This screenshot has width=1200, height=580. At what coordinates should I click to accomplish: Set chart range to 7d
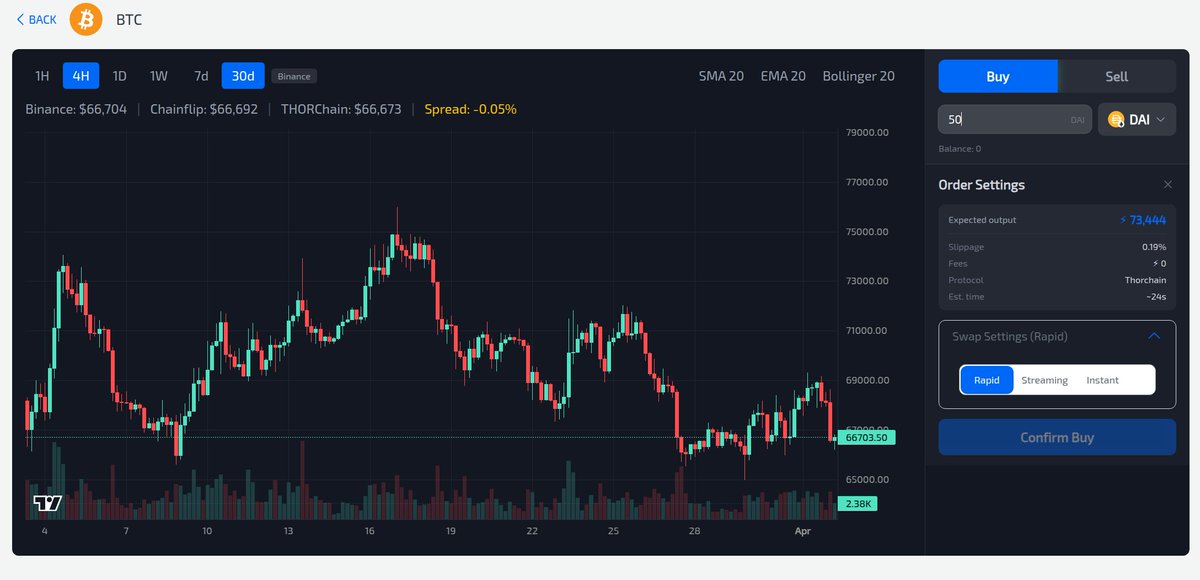coord(201,76)
